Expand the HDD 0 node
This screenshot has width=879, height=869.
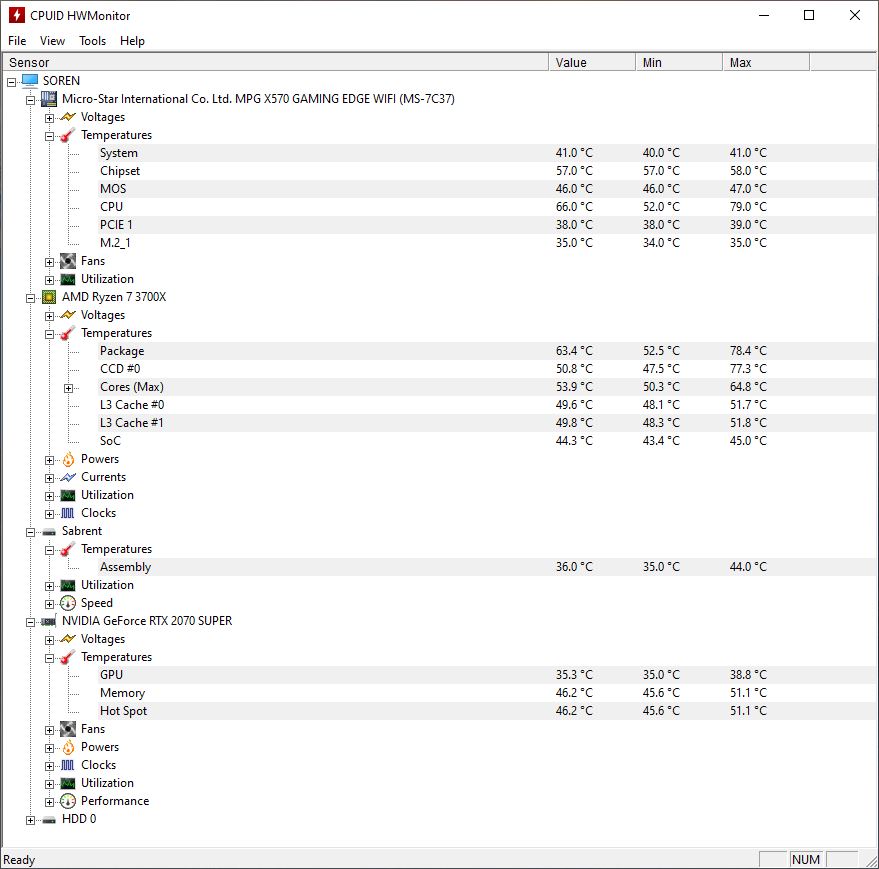30,821
